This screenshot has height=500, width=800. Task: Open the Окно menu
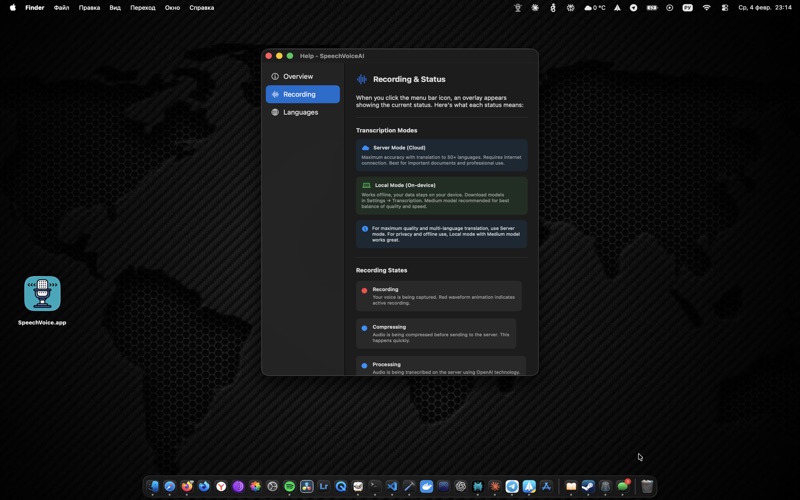(172, 8)
